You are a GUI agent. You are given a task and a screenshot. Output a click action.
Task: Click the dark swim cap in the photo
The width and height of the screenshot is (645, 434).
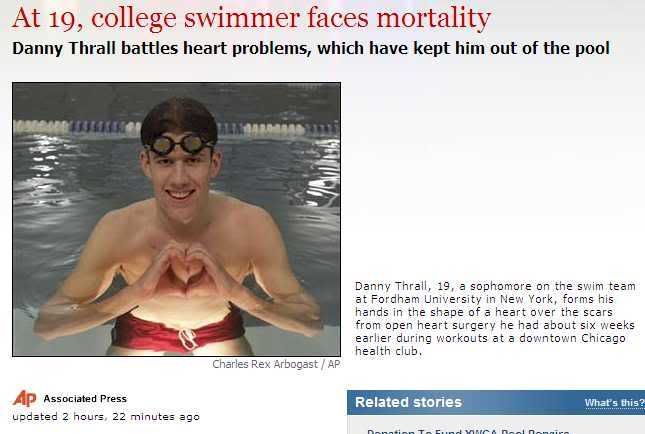point(179,115)
